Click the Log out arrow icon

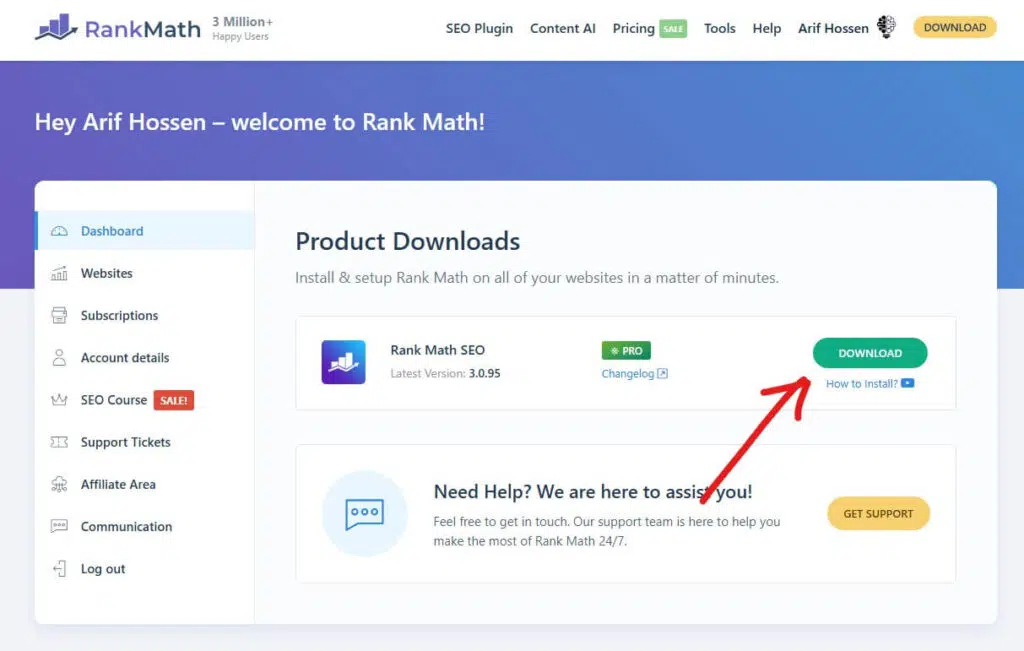[x=61, y=568]
